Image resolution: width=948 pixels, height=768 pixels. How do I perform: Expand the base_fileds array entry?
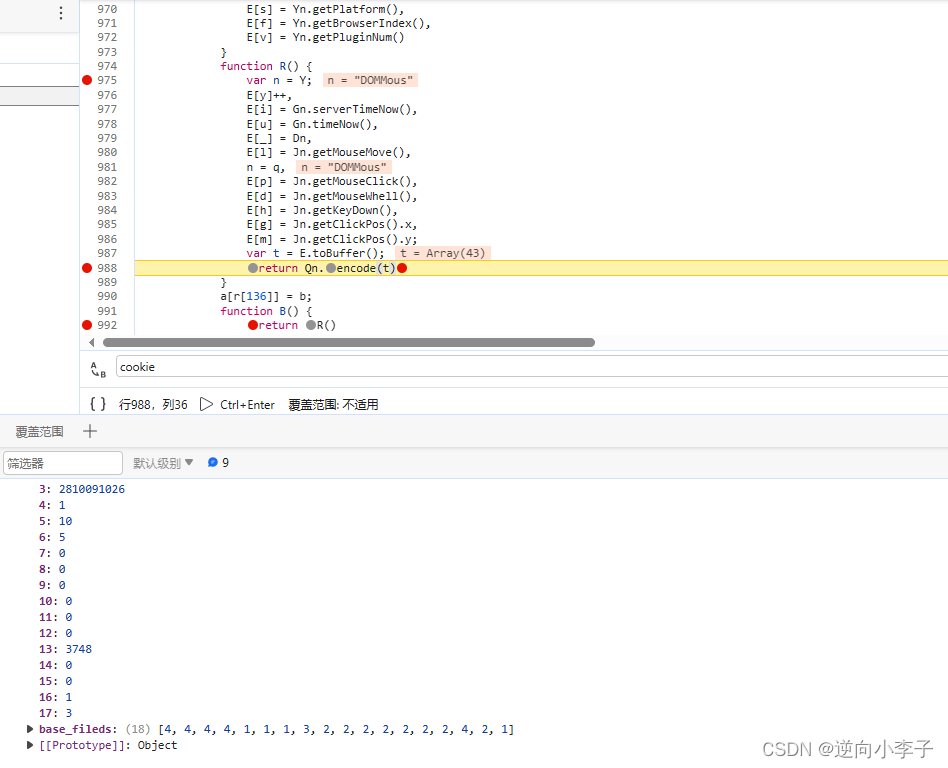(x=30, y=729)
